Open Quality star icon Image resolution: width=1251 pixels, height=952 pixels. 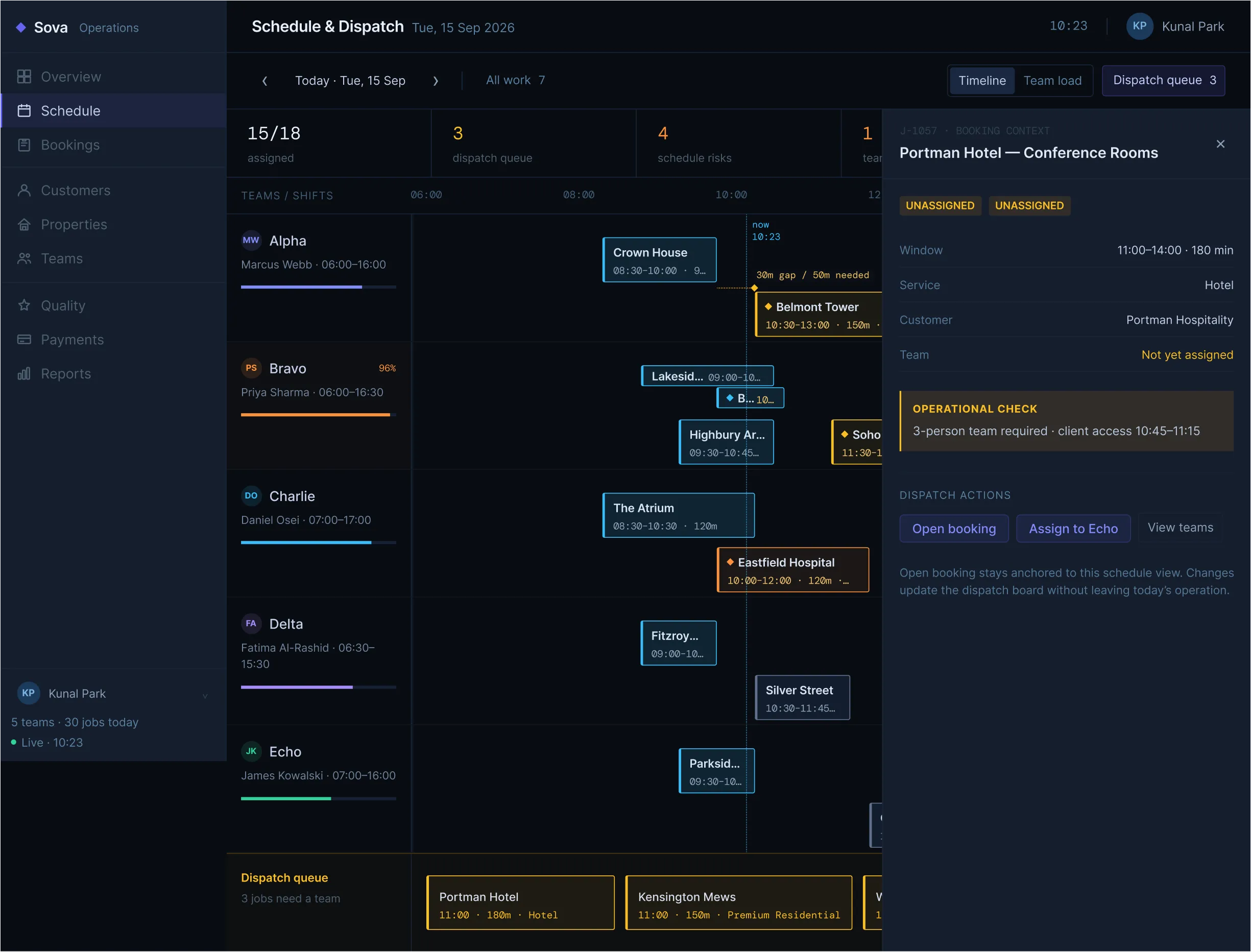(24, 305)
